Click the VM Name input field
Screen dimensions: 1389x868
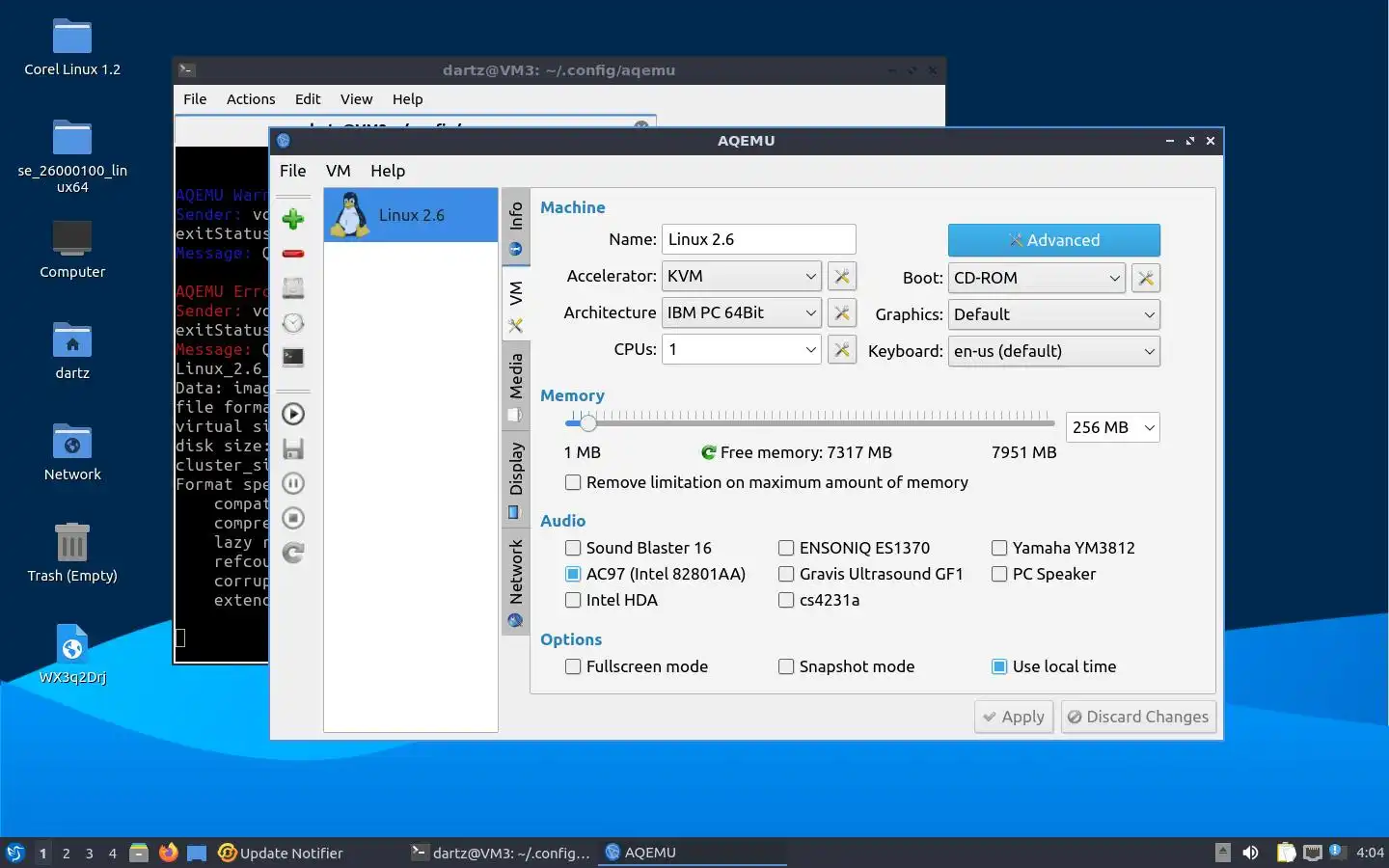(x=759, y=239)
